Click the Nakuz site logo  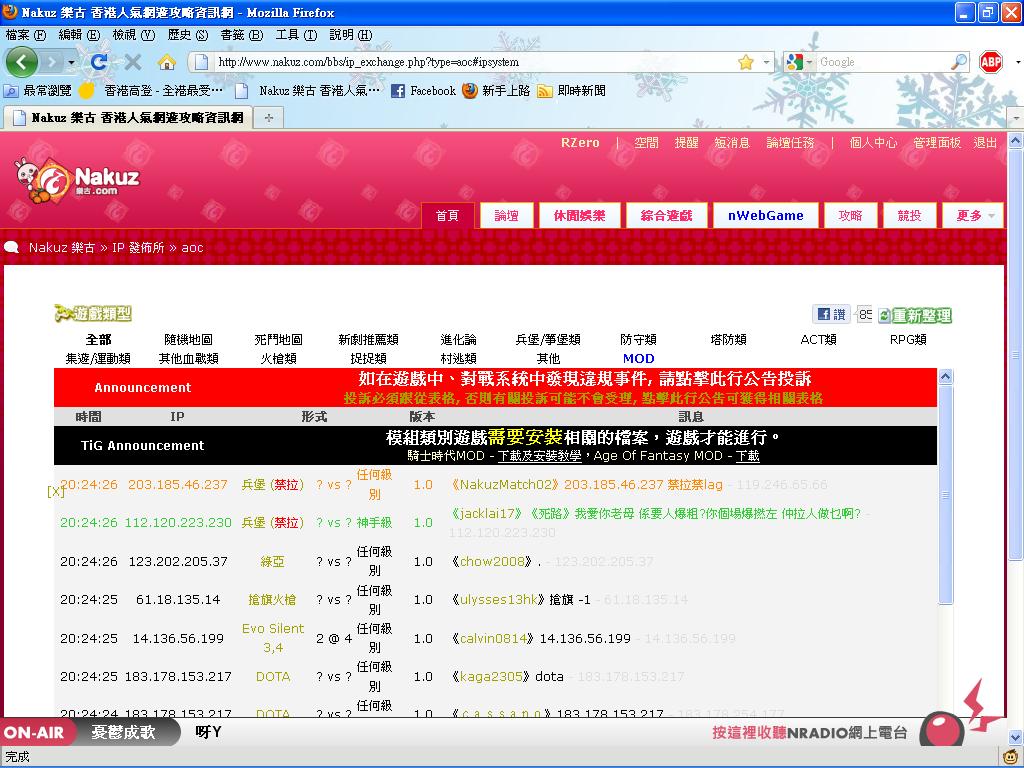tap(76, 180)
